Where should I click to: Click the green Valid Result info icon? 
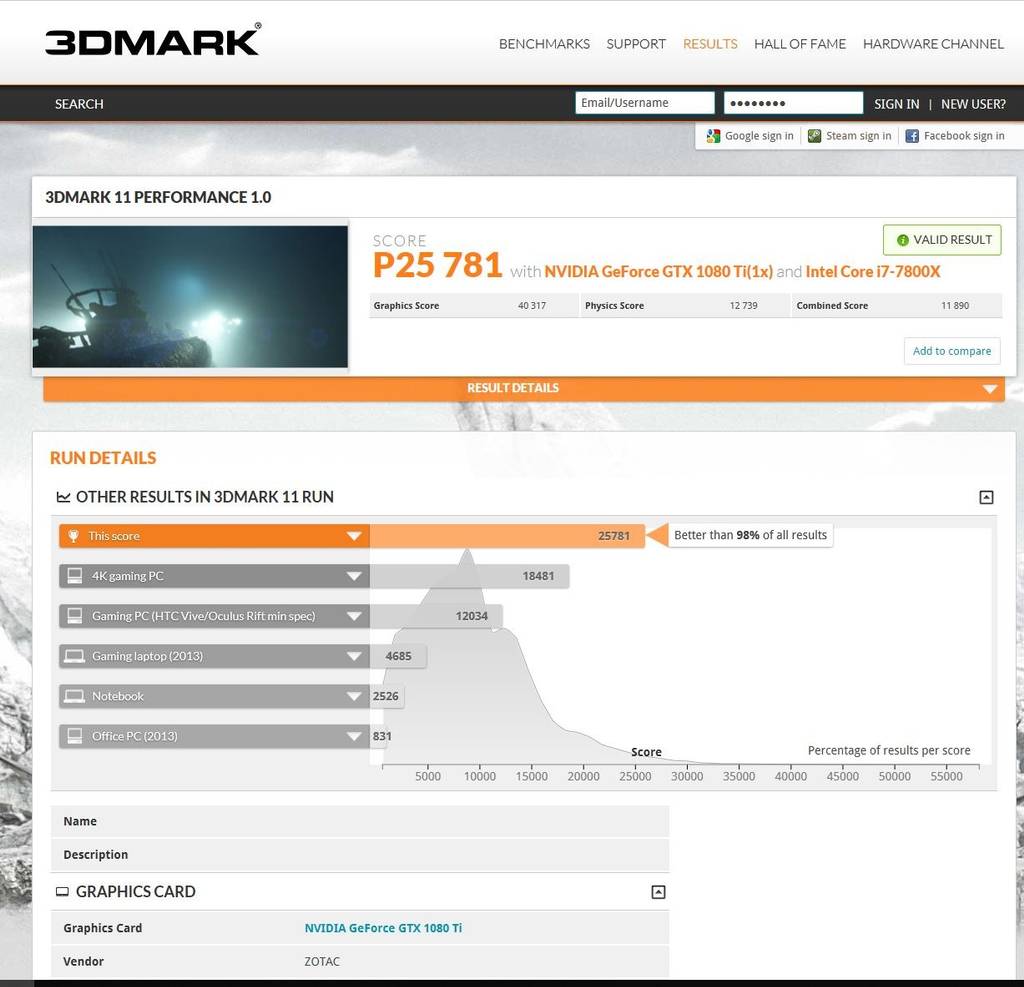click(x=903, y=240)
